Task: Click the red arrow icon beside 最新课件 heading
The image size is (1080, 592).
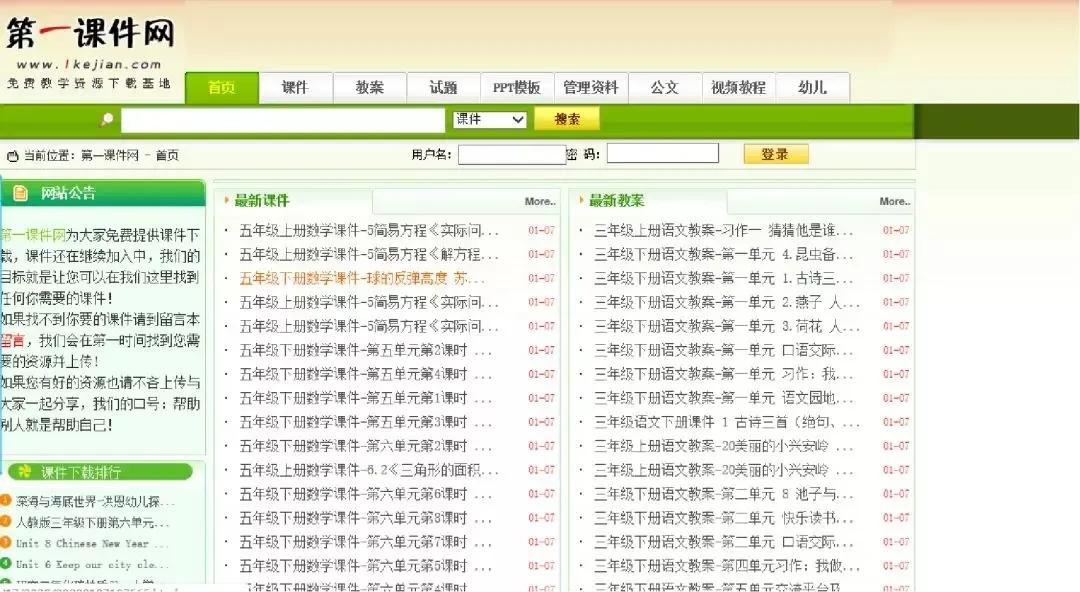Action: point(224,200)
